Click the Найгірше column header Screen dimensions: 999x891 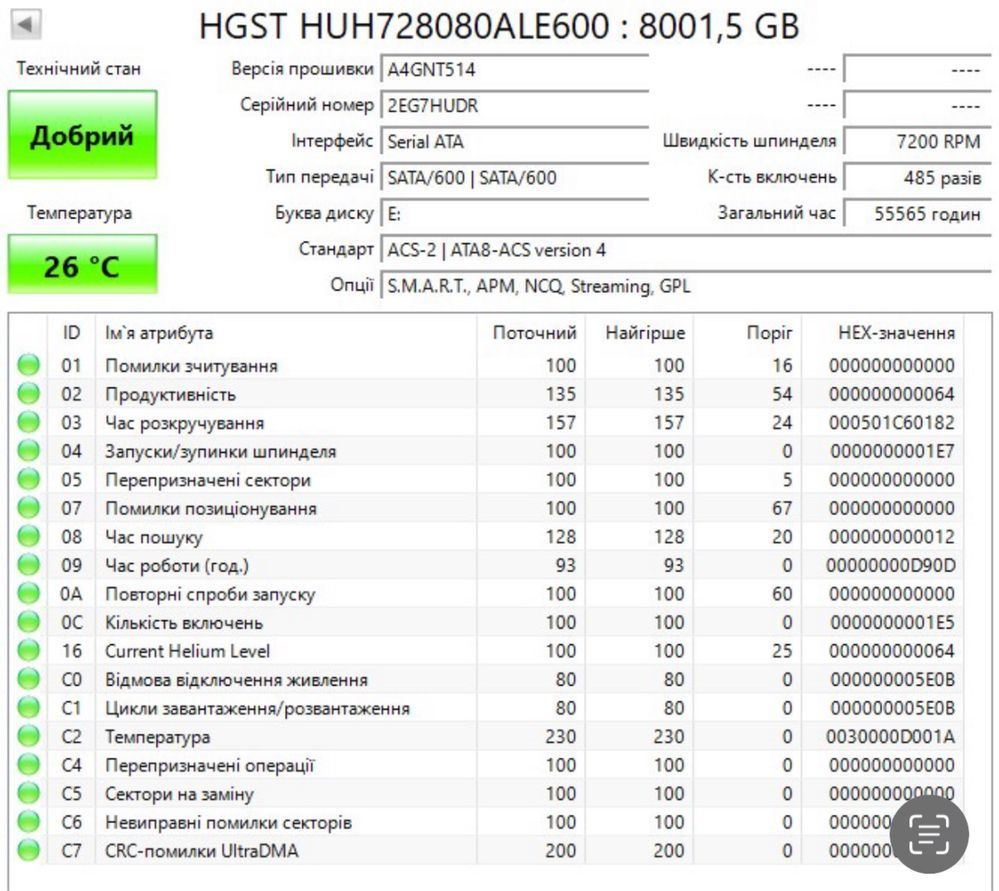click(639, 333)
